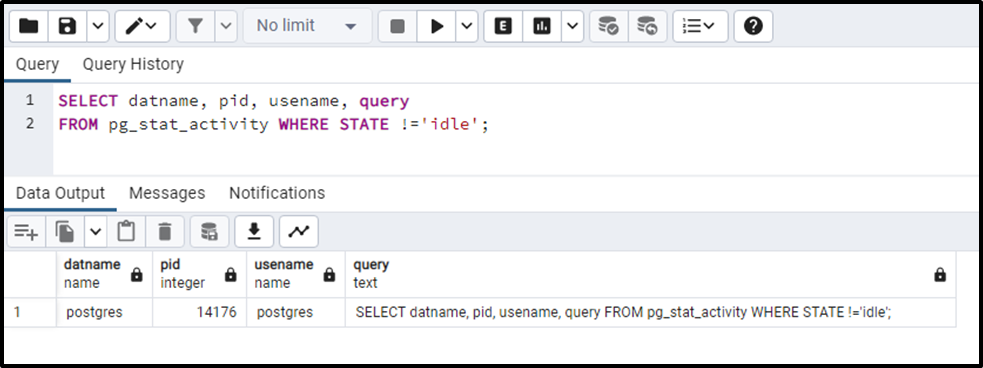Place cursor on editor line 2 FROM clause
Image resolution: width=983 pixels, height=368 pixels.
(273, 124)
